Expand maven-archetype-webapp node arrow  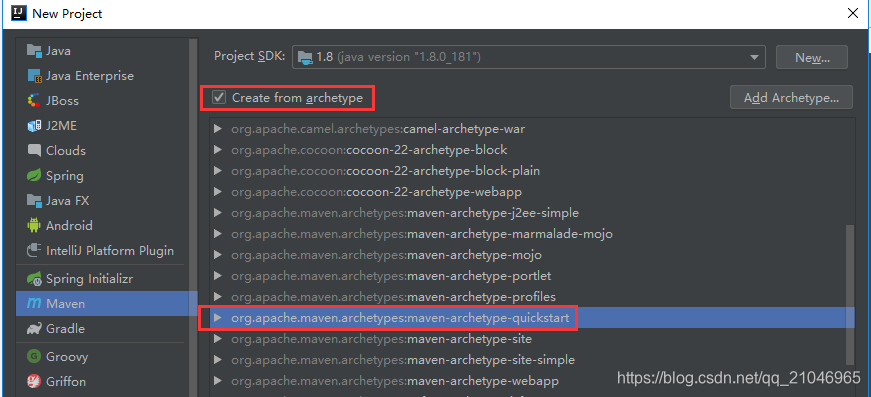click(x=218, y=381)
